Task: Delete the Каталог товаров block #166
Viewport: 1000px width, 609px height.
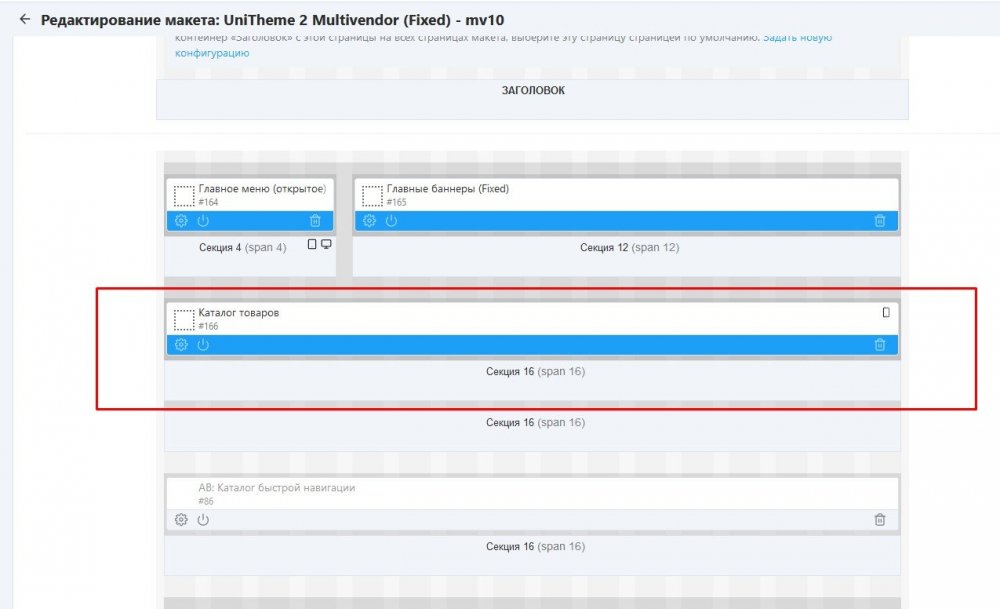Action: point(880,345)
